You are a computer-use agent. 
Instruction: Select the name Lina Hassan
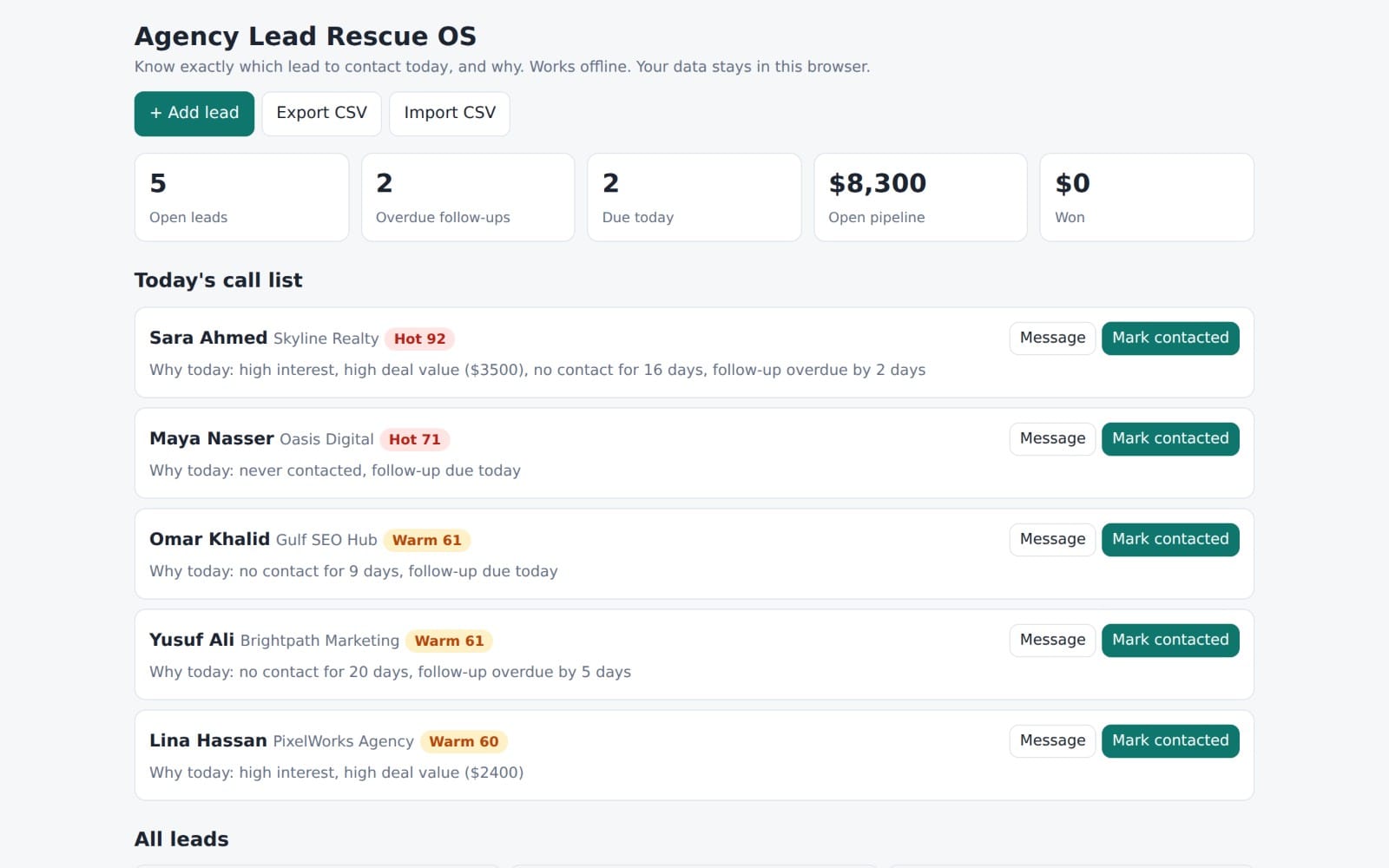click(208, 740)
